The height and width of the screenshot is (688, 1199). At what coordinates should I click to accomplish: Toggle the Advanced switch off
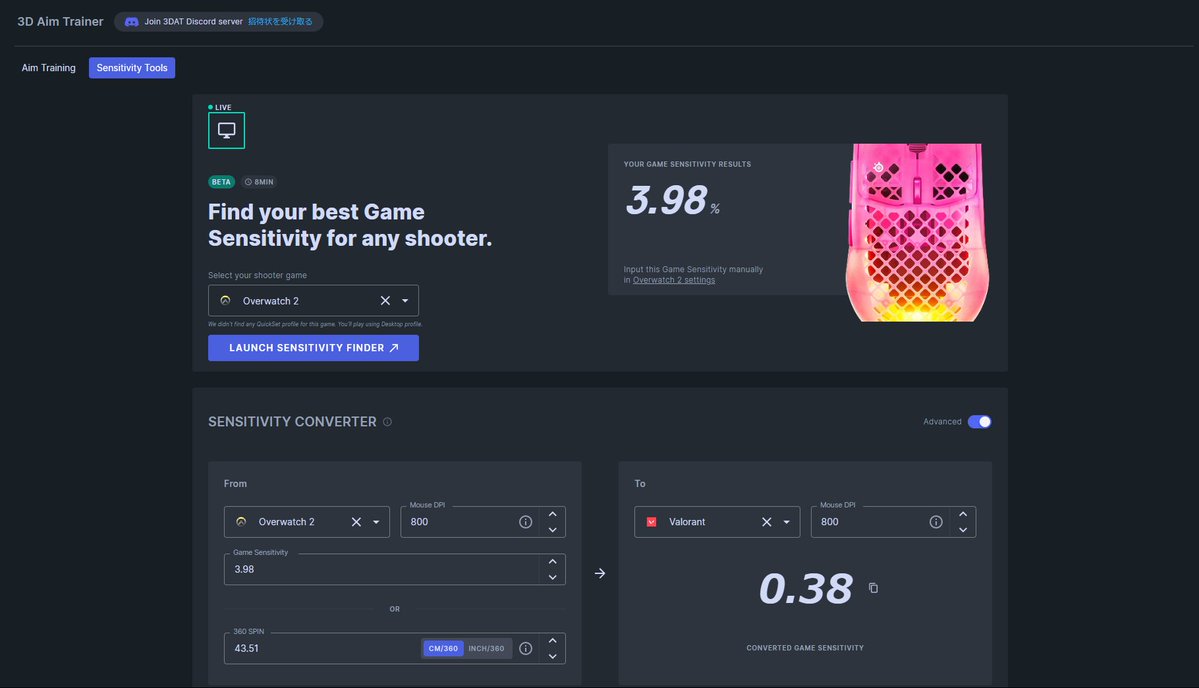(979, 422)
